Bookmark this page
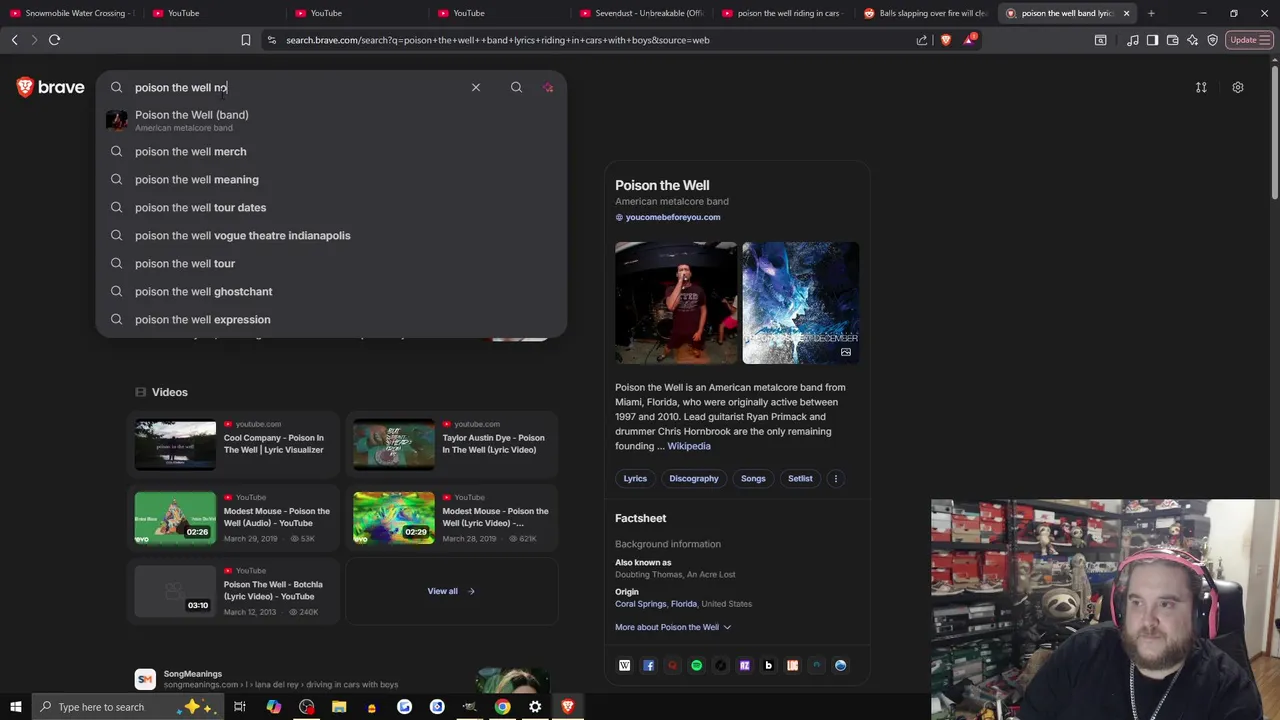This screenshot has width=1280, height=720. click(246, 40)
